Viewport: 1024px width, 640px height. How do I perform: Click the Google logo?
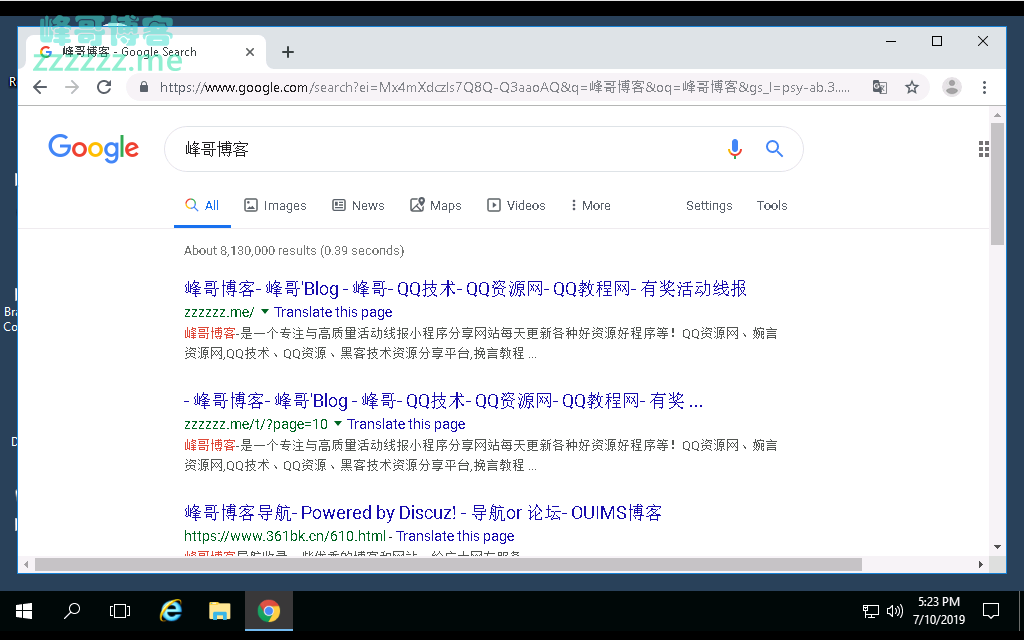[93, 148]
